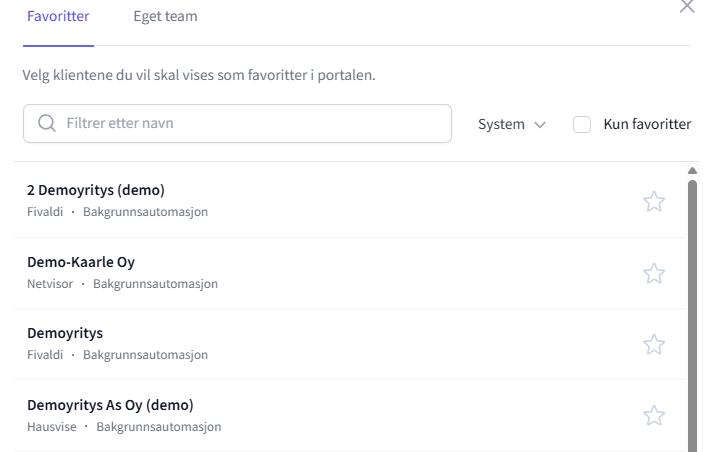
Task: Click the client list scrollbar thumb
Action: (692, 310)
